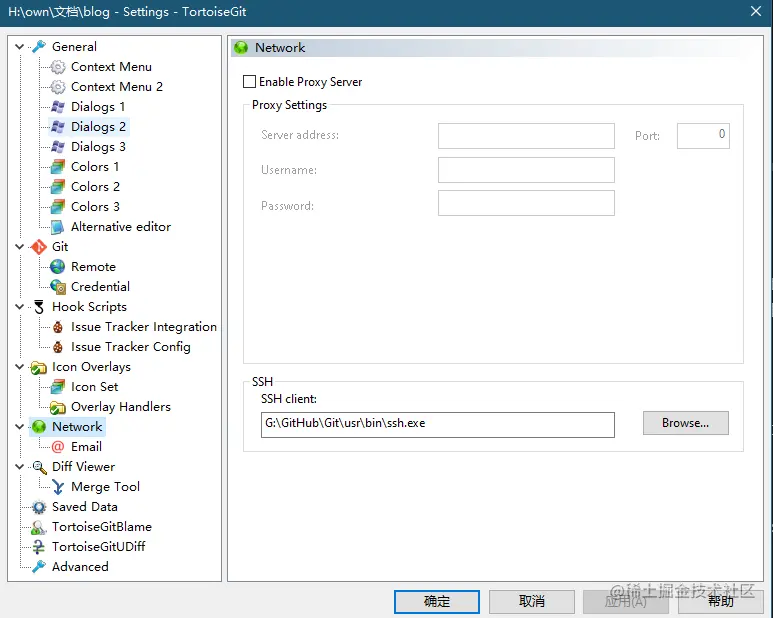Cancel with the 取消 button
Screen dimensions: 773x618
532,601
